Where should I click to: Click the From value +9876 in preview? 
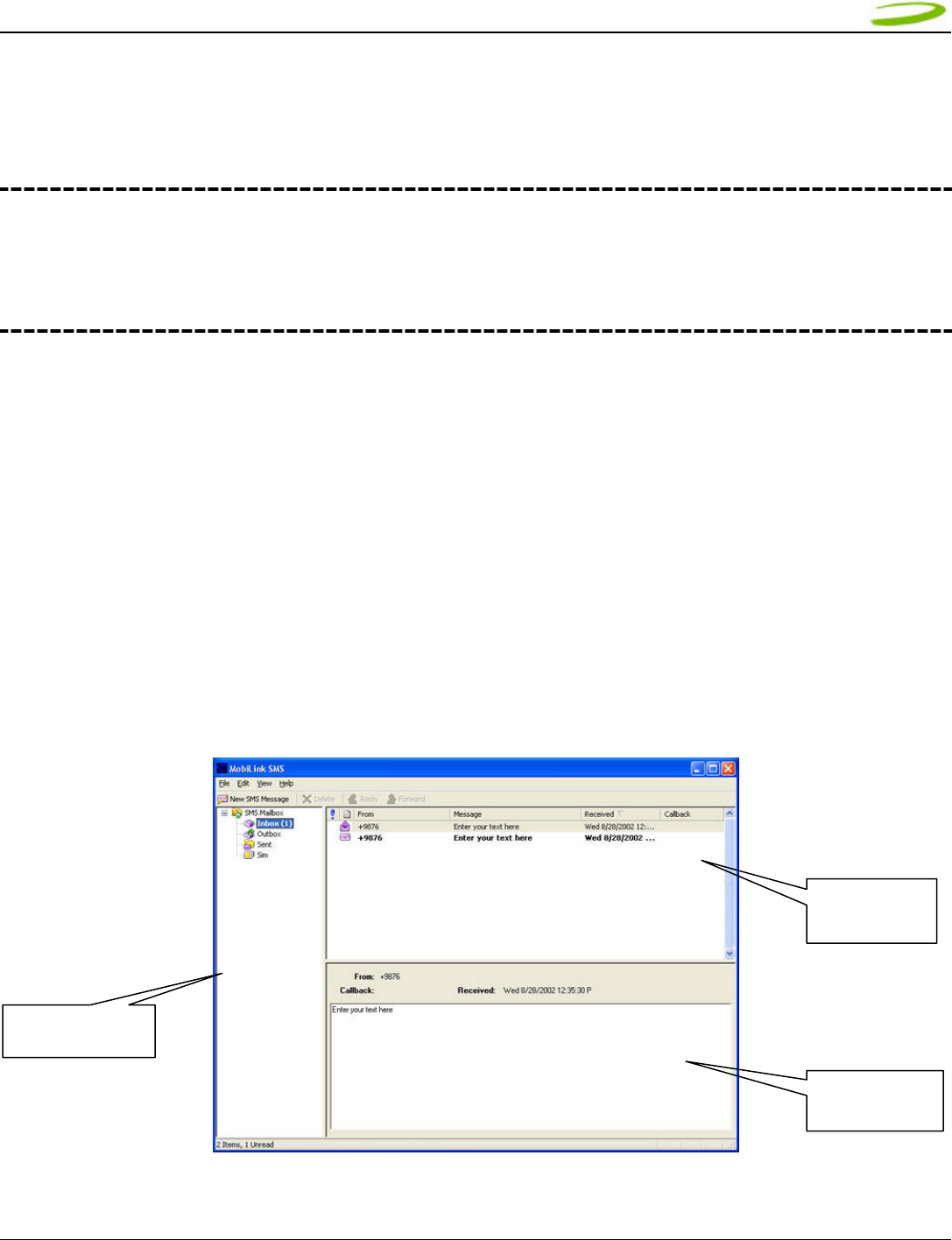(390, 976)
